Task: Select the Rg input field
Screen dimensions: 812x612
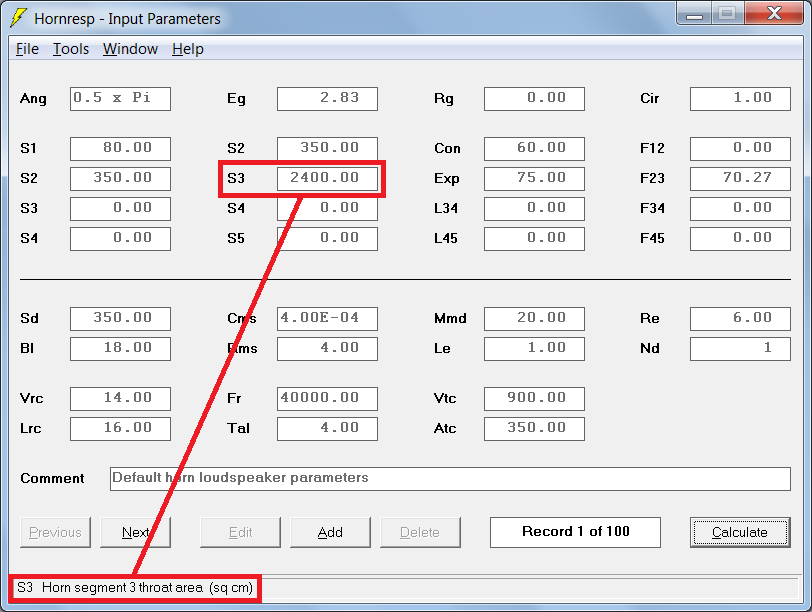Action: [x=534, y=99]
